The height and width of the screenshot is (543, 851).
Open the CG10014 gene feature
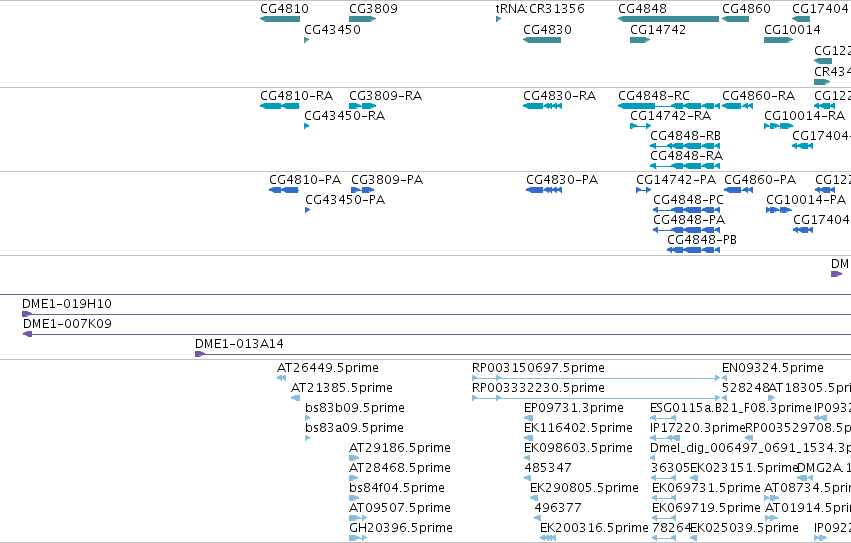click(x=778, y=40)
